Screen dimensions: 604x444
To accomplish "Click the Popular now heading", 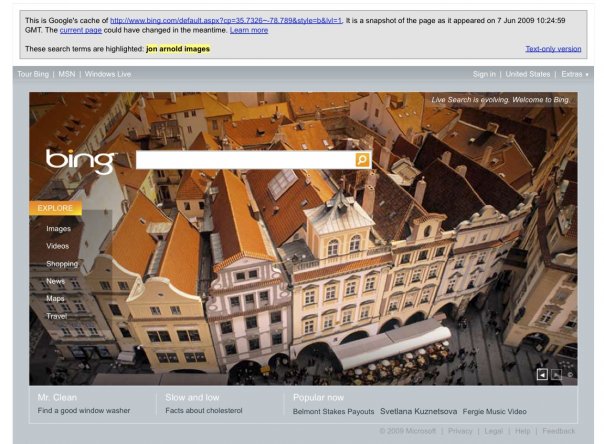I will click(318, 397).
